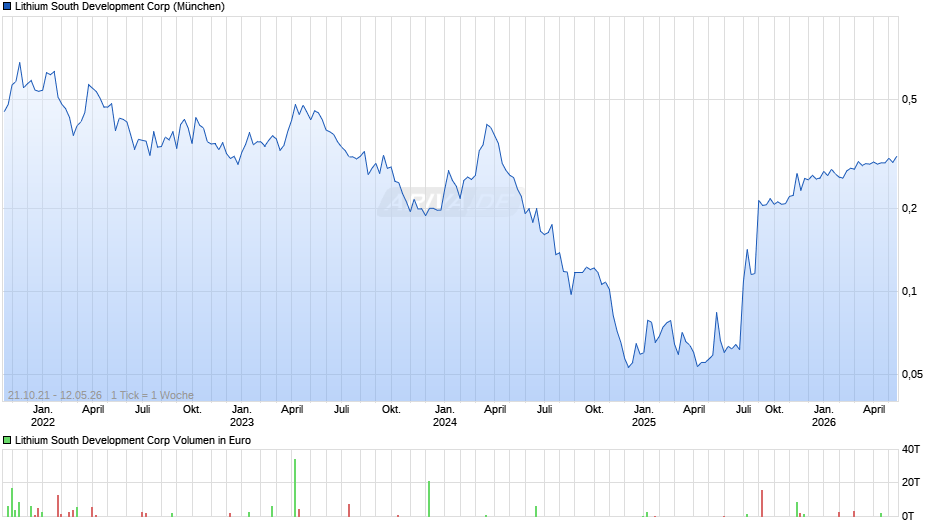Click the '0,2' price axis label
940x526 pixels.
(909, 209)
